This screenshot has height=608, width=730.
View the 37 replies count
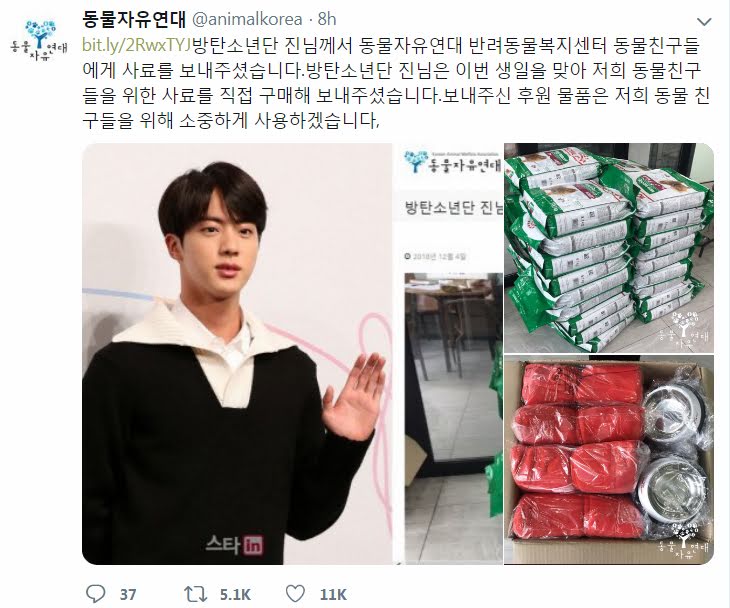click(128, 594)
